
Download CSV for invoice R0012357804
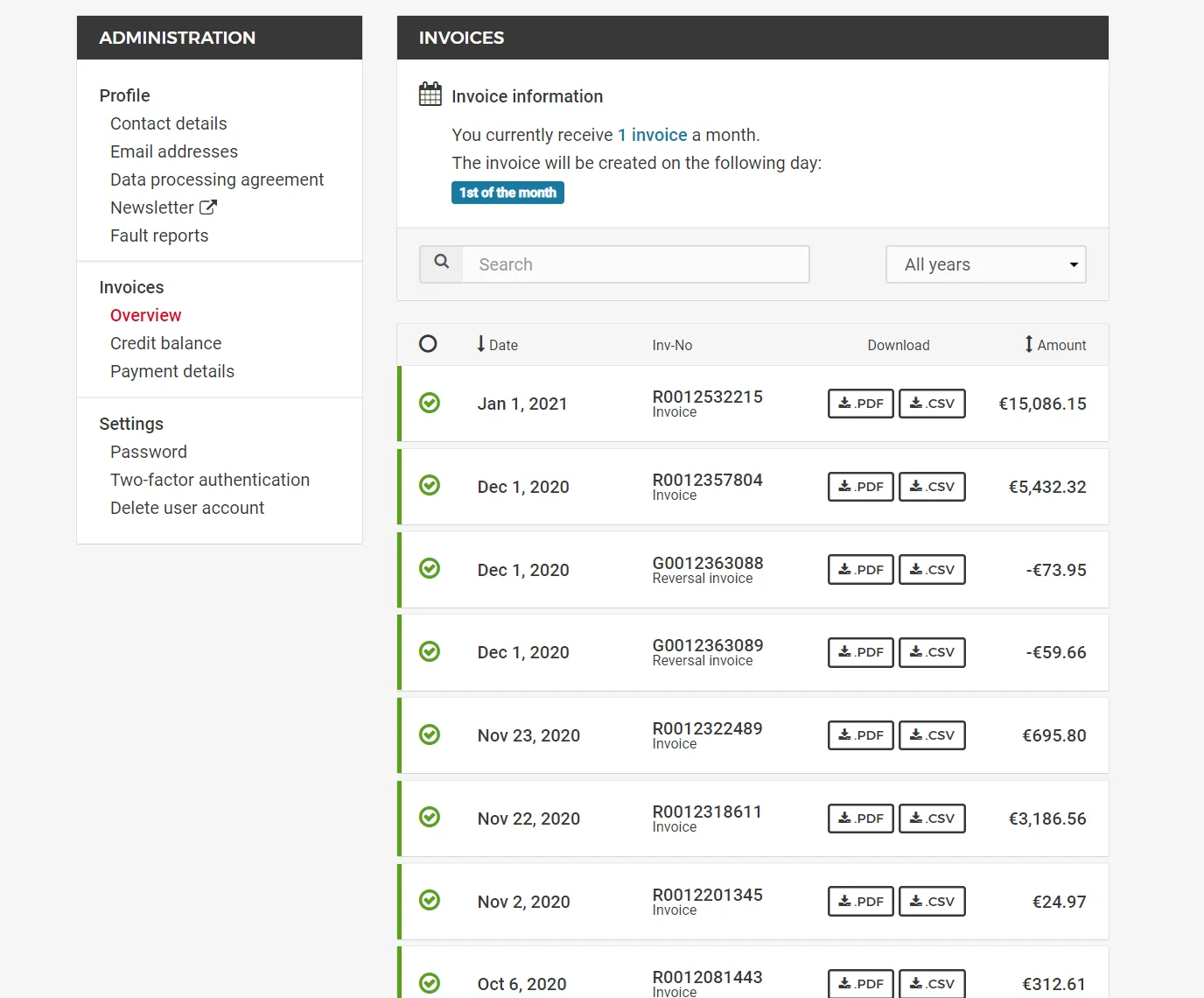tap(932, 487)
